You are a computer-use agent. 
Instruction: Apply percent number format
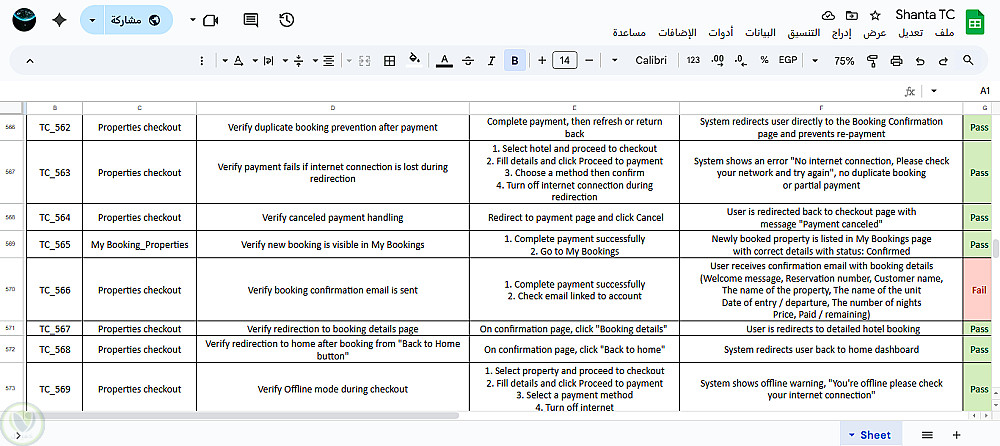764,61
